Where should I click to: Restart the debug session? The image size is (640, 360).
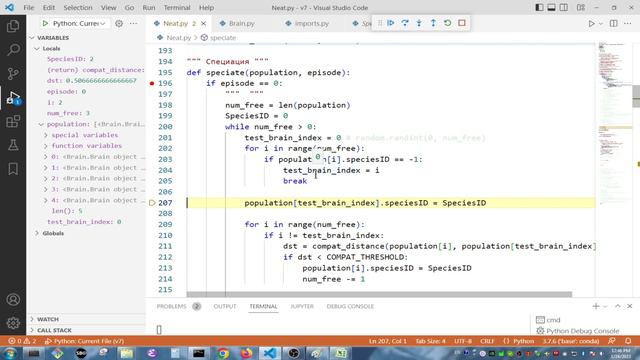[447, 23]
